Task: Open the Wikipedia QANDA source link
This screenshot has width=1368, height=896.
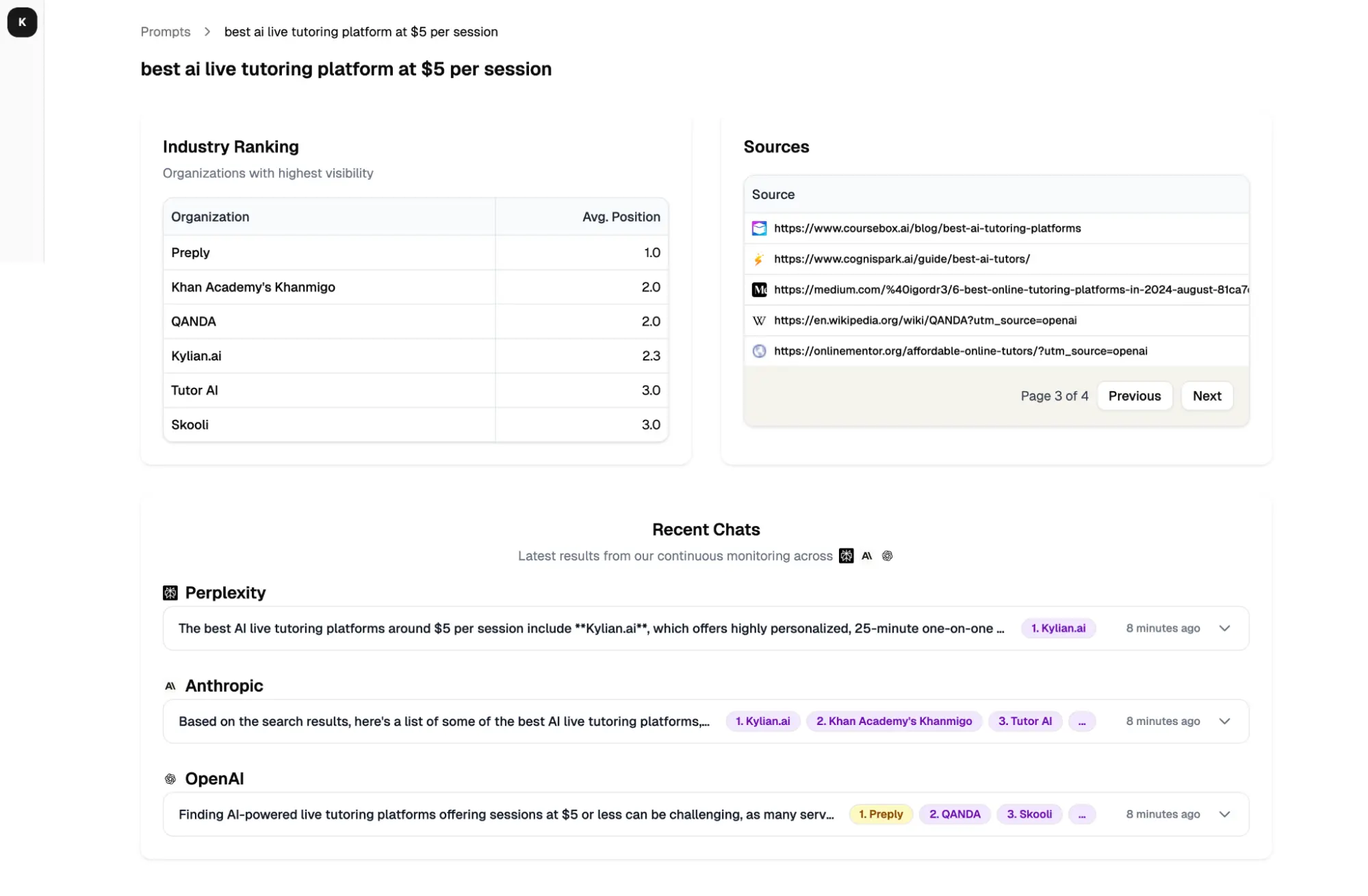Action: pos(925,320)
